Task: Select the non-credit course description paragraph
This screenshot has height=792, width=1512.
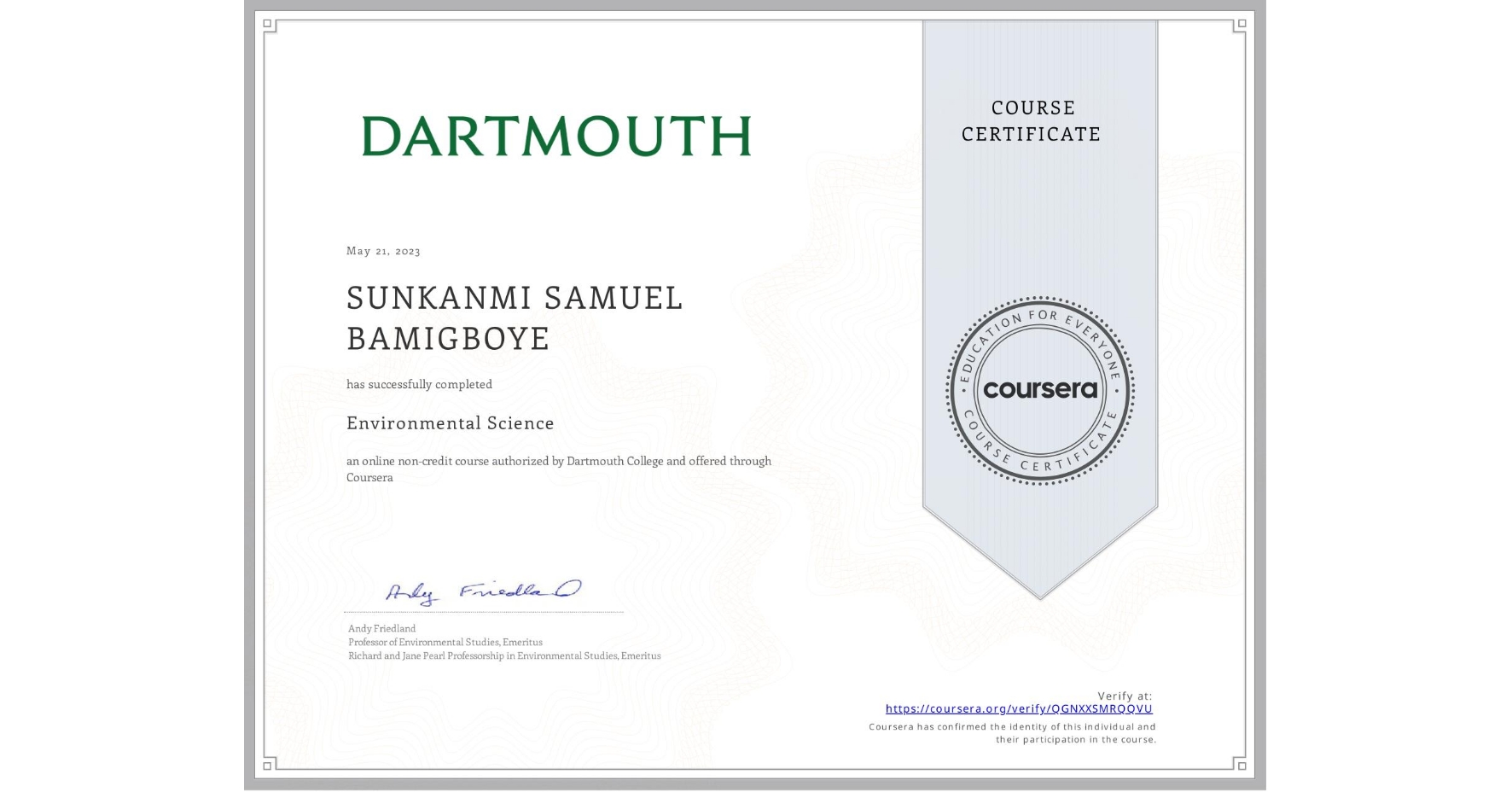Action: (x=558, y=469)
